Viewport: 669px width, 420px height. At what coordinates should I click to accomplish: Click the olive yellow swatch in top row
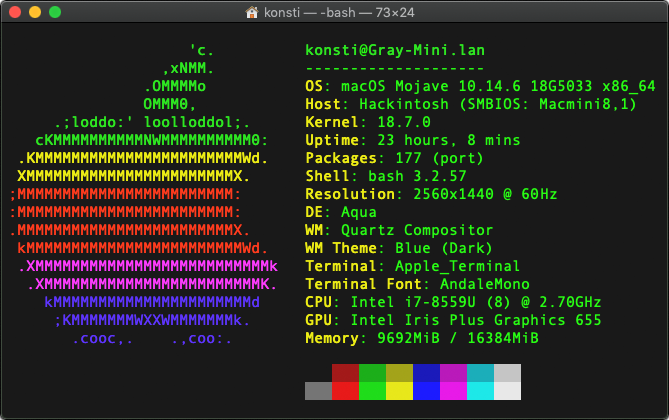(399, 373)
